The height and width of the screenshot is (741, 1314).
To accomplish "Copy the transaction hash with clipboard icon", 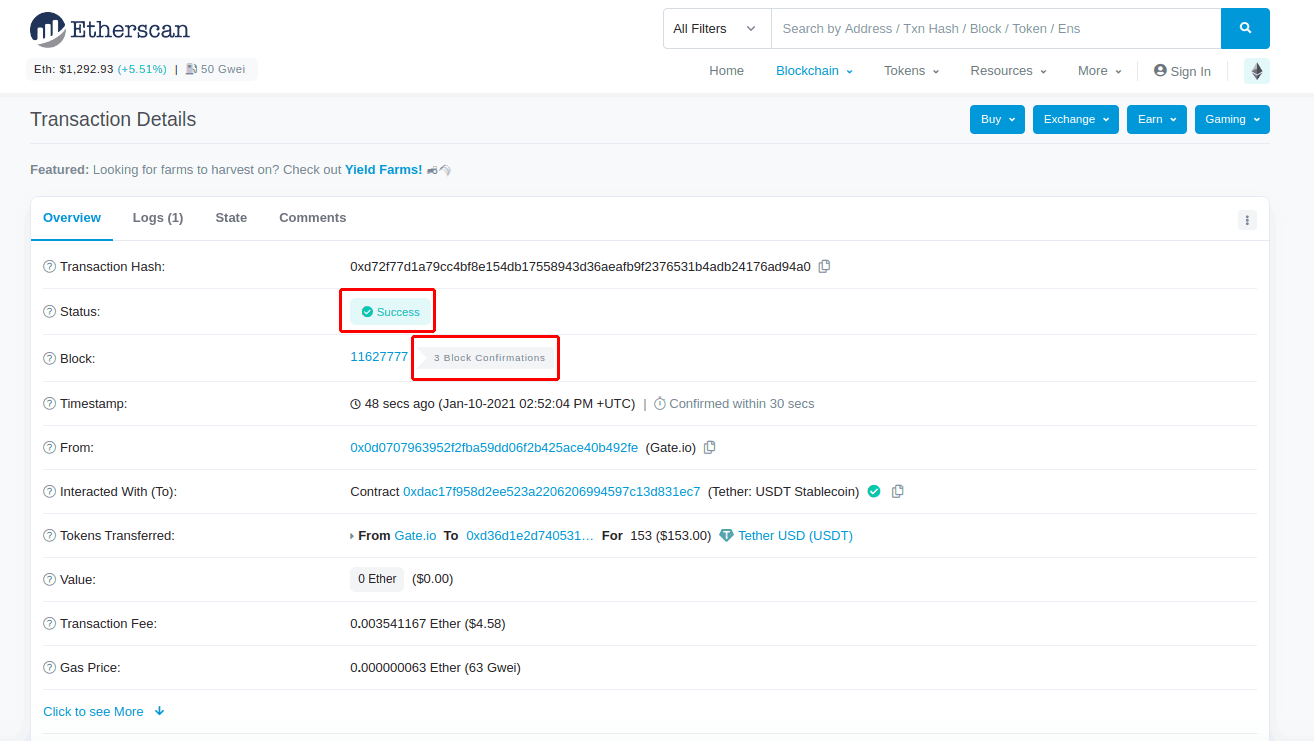I will pos(824,266).
